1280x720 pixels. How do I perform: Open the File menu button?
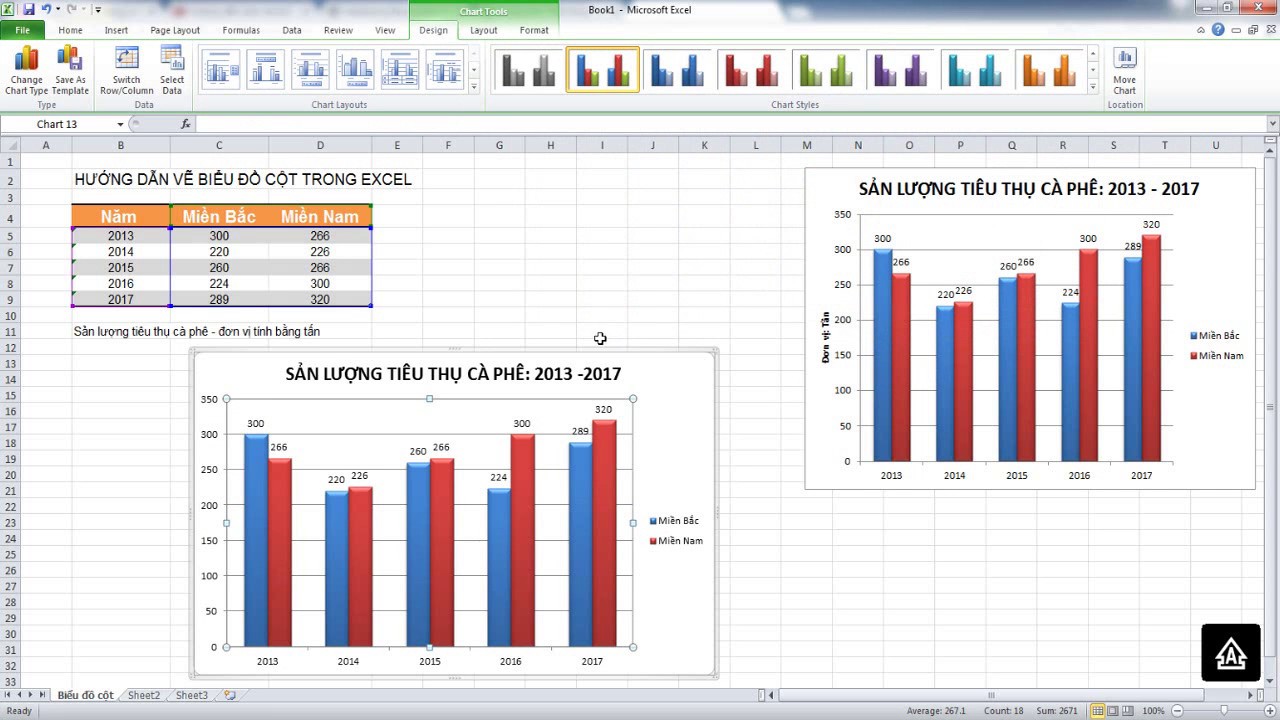(x=22, y=30)
